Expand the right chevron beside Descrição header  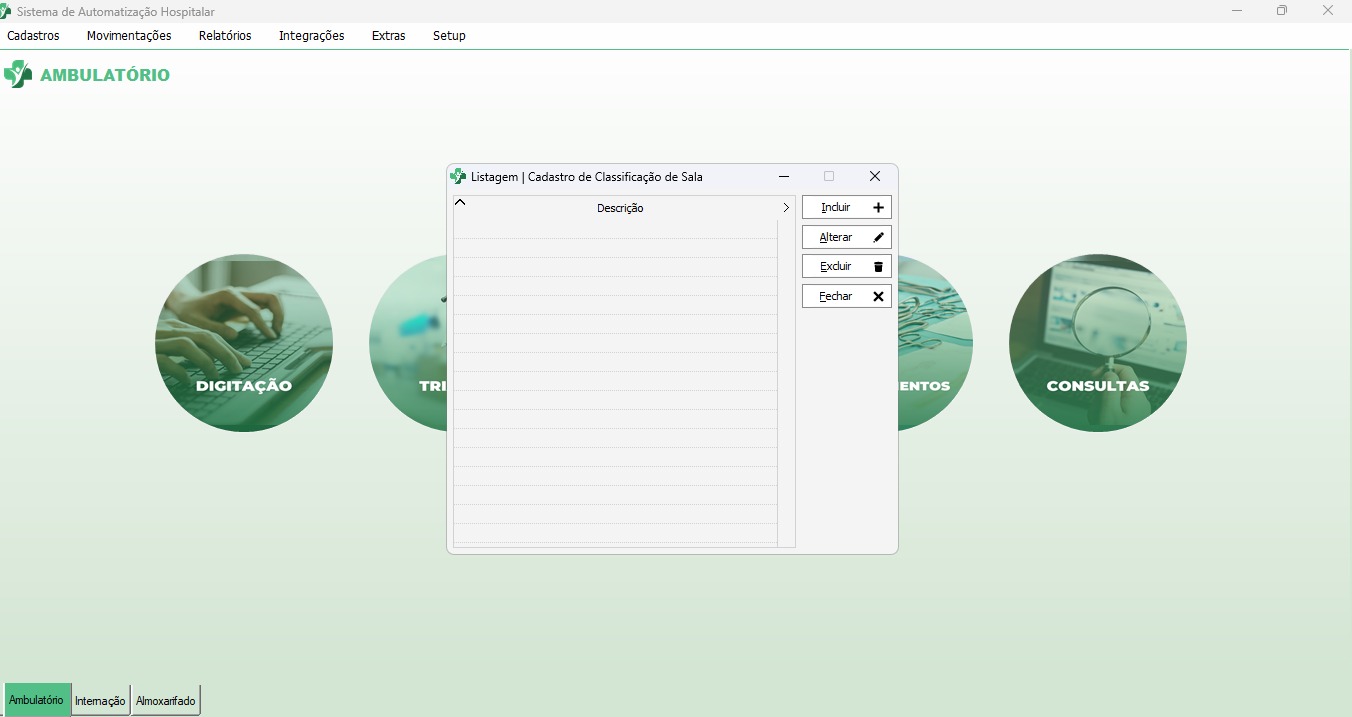[x=786, y=208]
